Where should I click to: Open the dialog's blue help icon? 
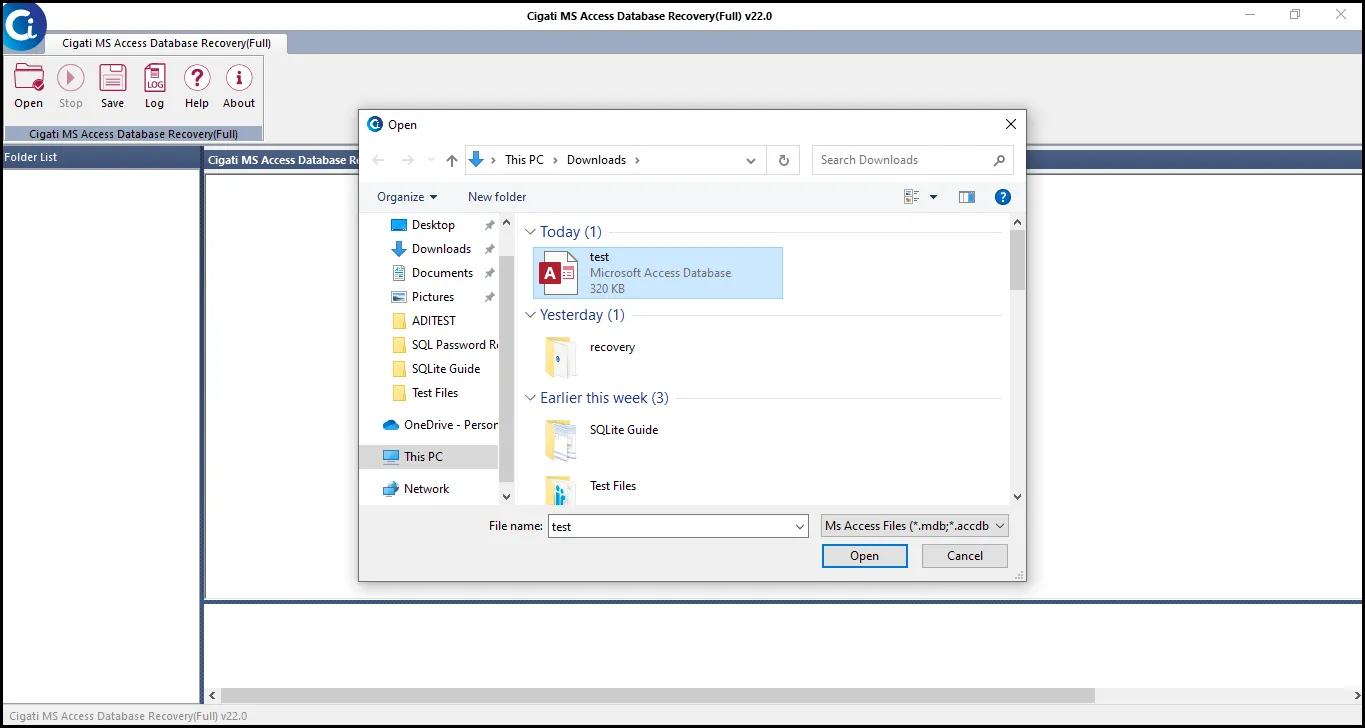click(1003, 197)
